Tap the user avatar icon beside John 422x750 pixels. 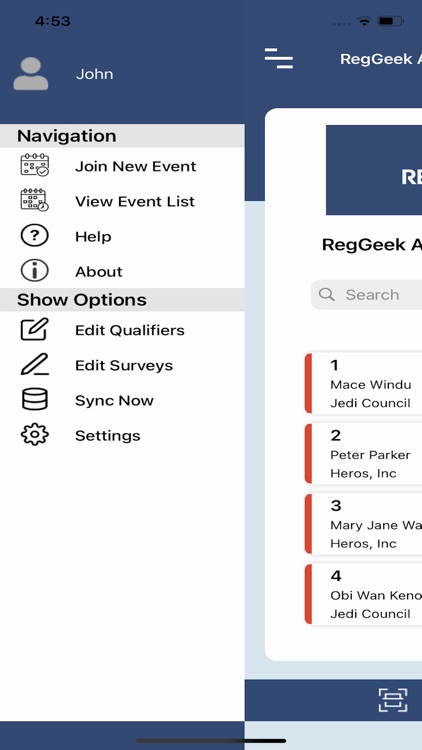(x=31, y=74)
